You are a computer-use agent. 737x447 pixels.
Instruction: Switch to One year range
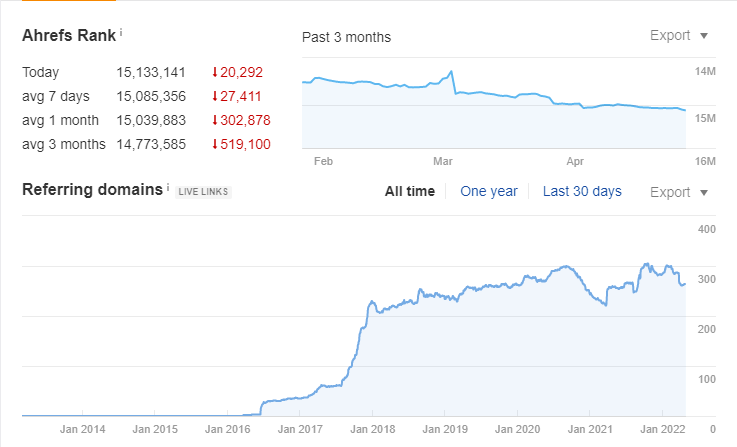489,191
